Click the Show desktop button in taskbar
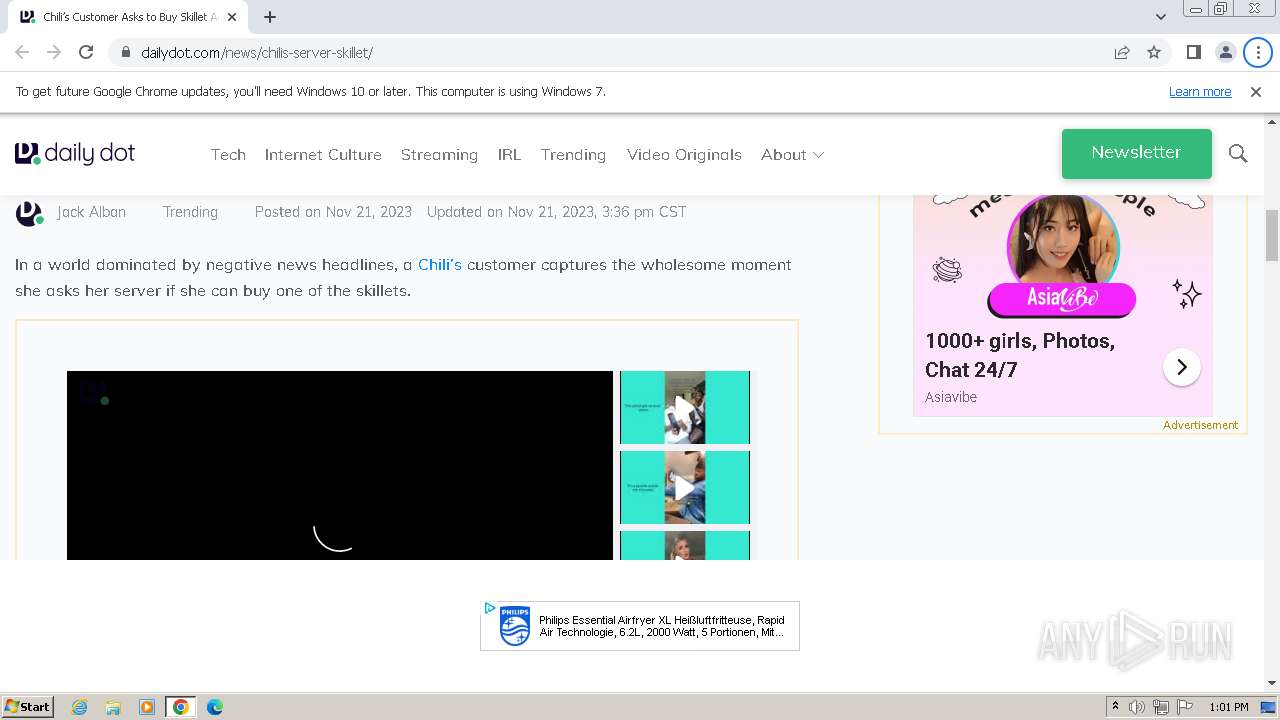This screenshot has height=720, width=1280. tap(1268, 707)
